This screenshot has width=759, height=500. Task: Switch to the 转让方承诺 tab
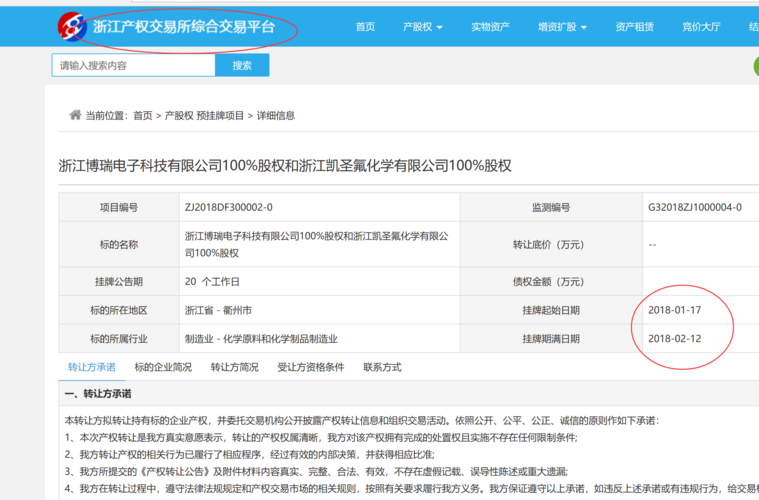click(92, 367)
